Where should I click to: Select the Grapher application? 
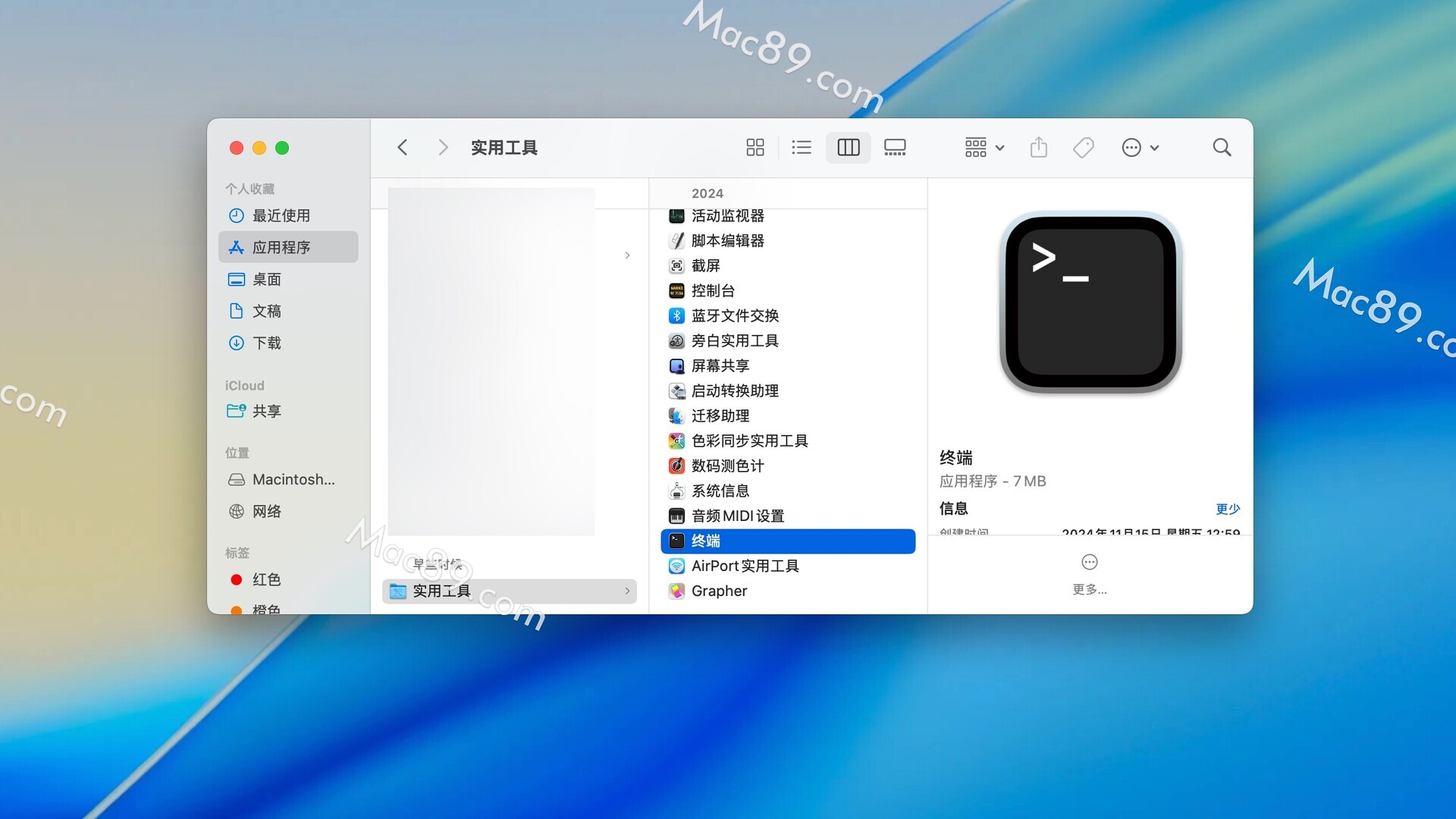(719, 591)
